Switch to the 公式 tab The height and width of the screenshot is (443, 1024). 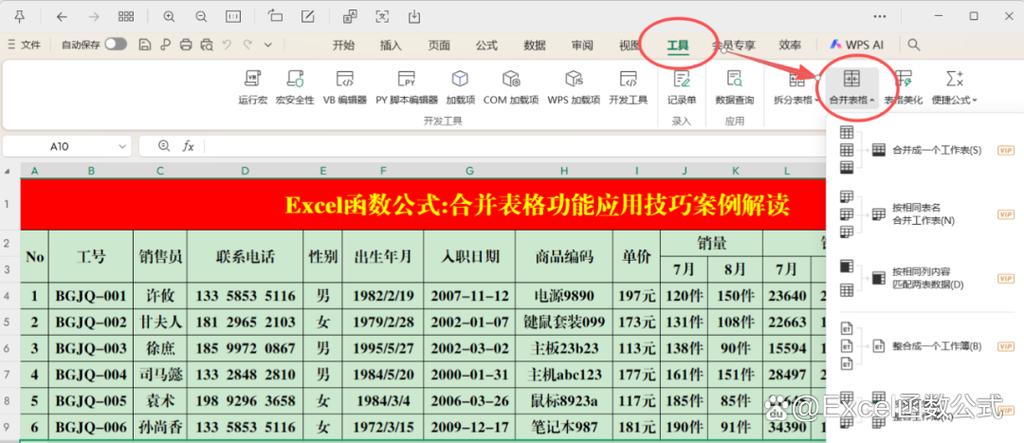point(487,45)
